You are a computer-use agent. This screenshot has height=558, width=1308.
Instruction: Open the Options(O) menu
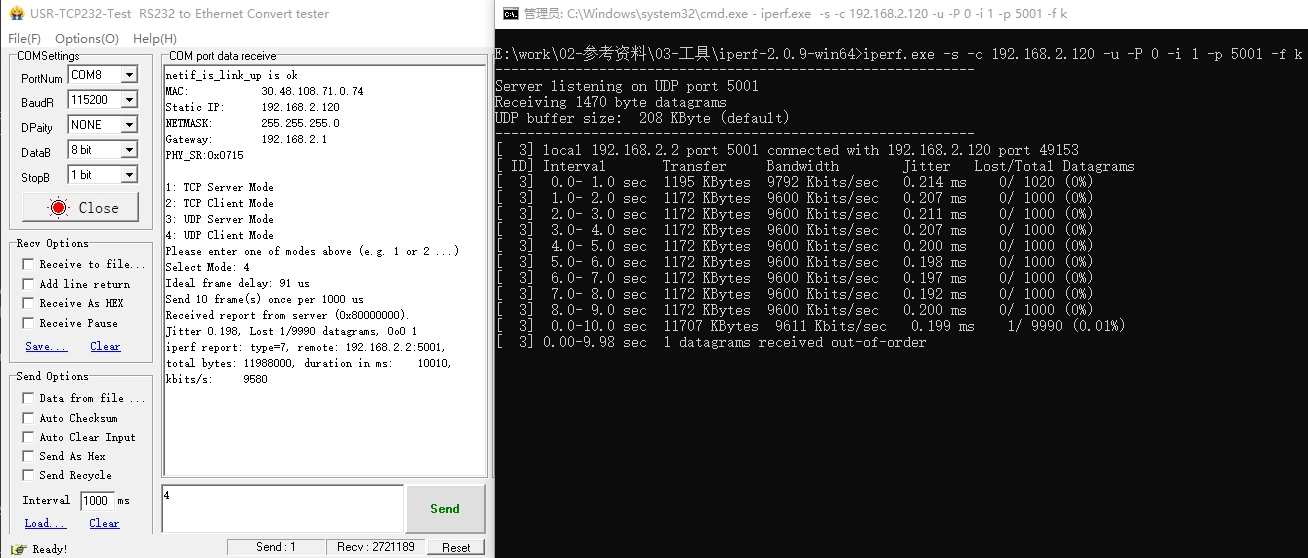[87, 38]
